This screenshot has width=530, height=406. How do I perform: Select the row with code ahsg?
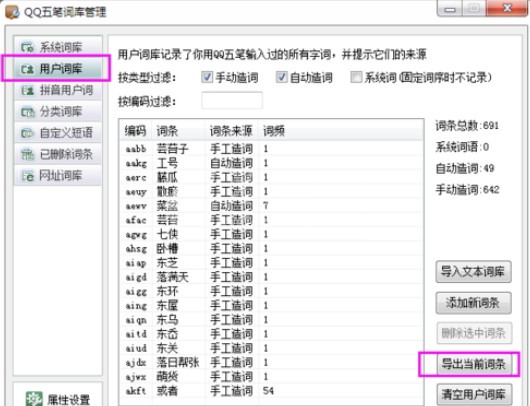point(271,248)
